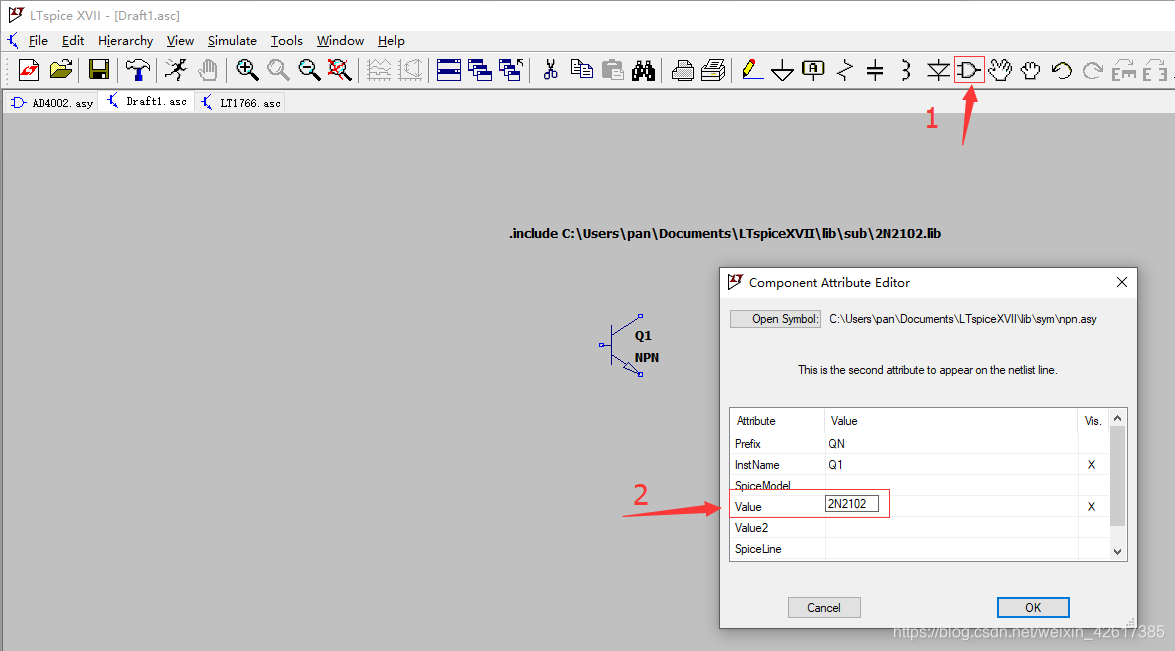This screenshot has height=651, width=1175.
Task: Open the Simulate menu
Action: [232, 40]
